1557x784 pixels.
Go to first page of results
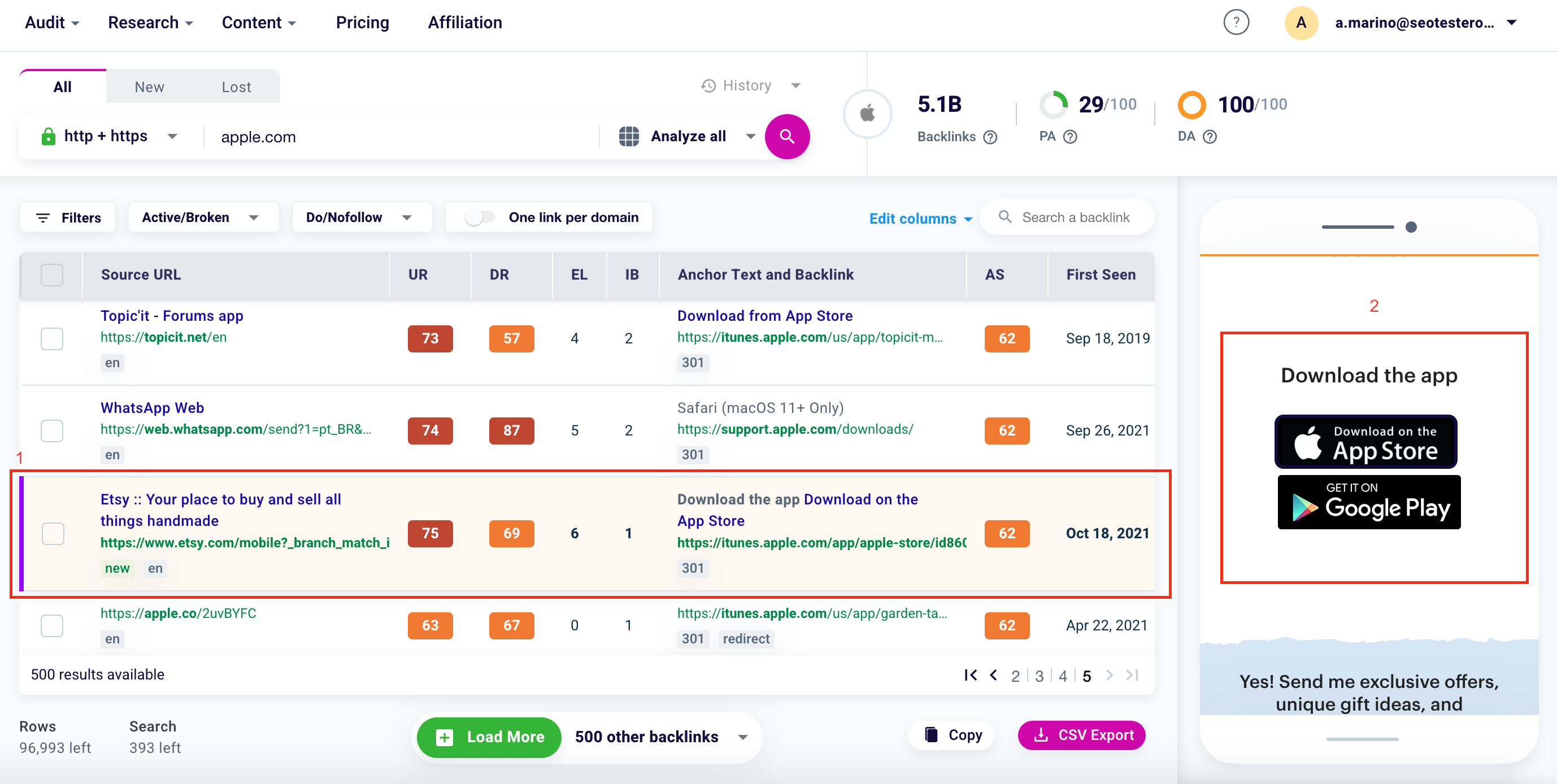click(970, 675)
